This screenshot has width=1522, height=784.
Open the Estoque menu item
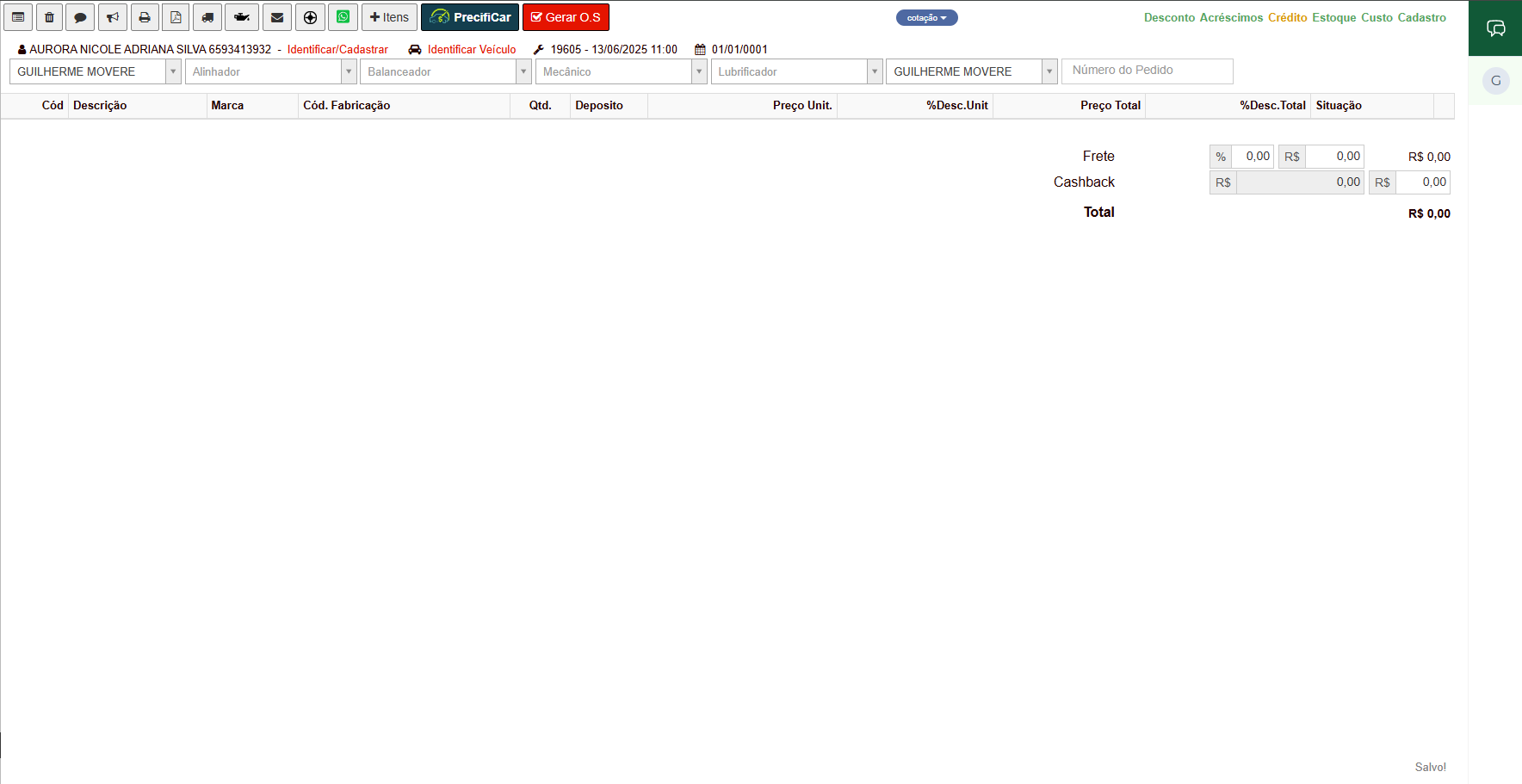click(1333, 17)
